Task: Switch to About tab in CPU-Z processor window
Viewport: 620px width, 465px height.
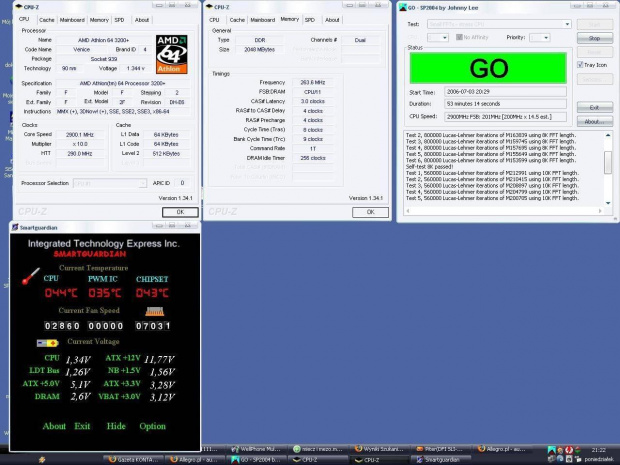Action: (142, 20)
